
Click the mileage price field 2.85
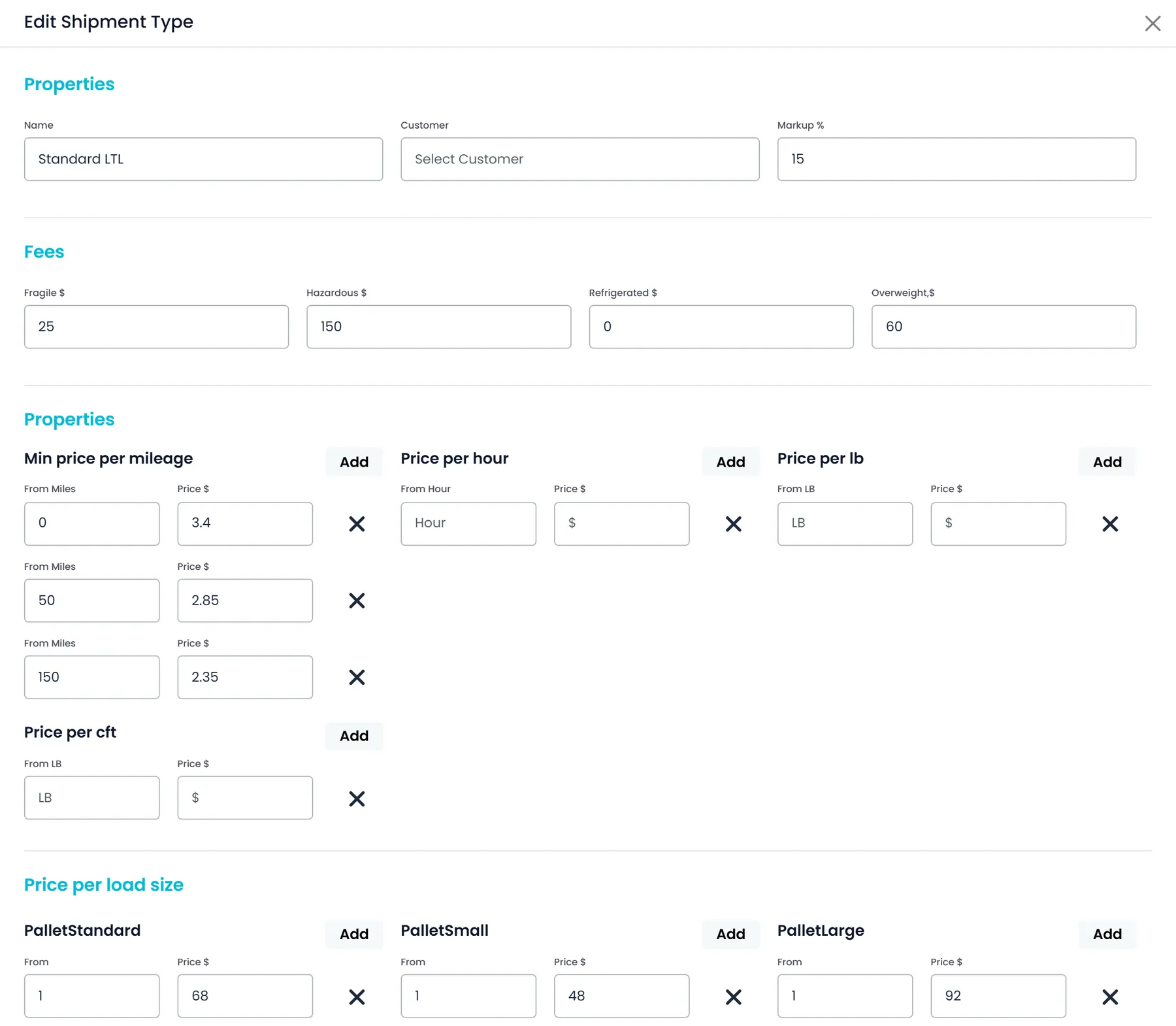pos(245,601)
